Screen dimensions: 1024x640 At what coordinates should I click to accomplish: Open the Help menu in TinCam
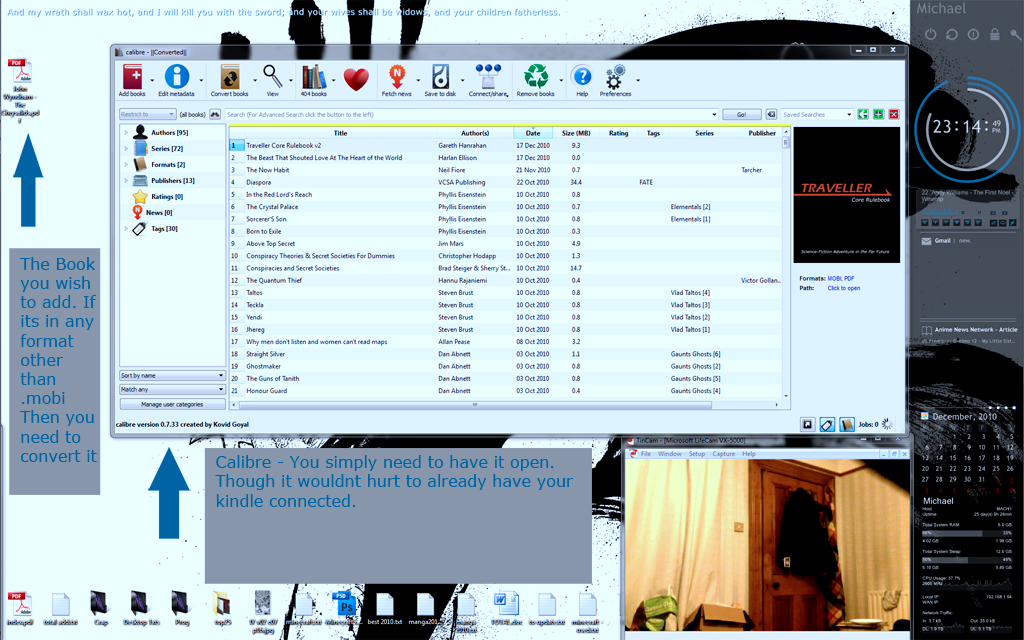(749, 454)
